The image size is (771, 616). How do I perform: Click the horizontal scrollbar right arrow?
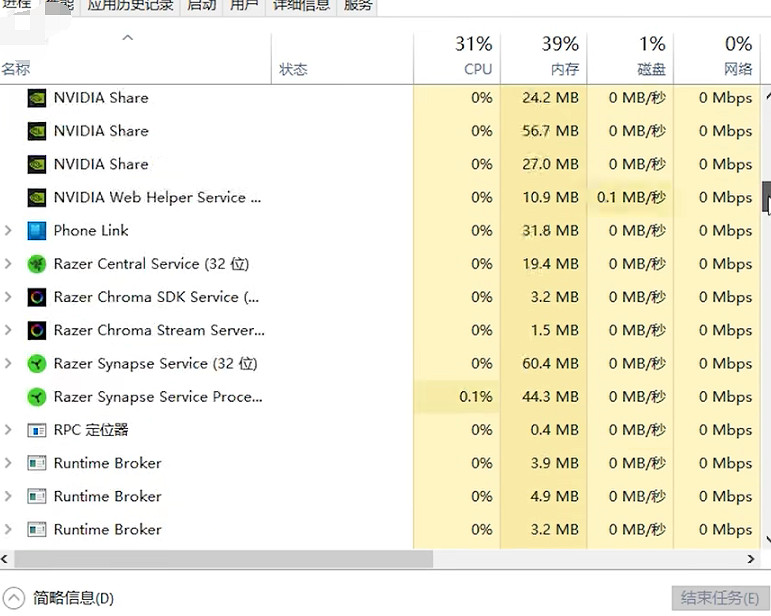pos(752,559)
